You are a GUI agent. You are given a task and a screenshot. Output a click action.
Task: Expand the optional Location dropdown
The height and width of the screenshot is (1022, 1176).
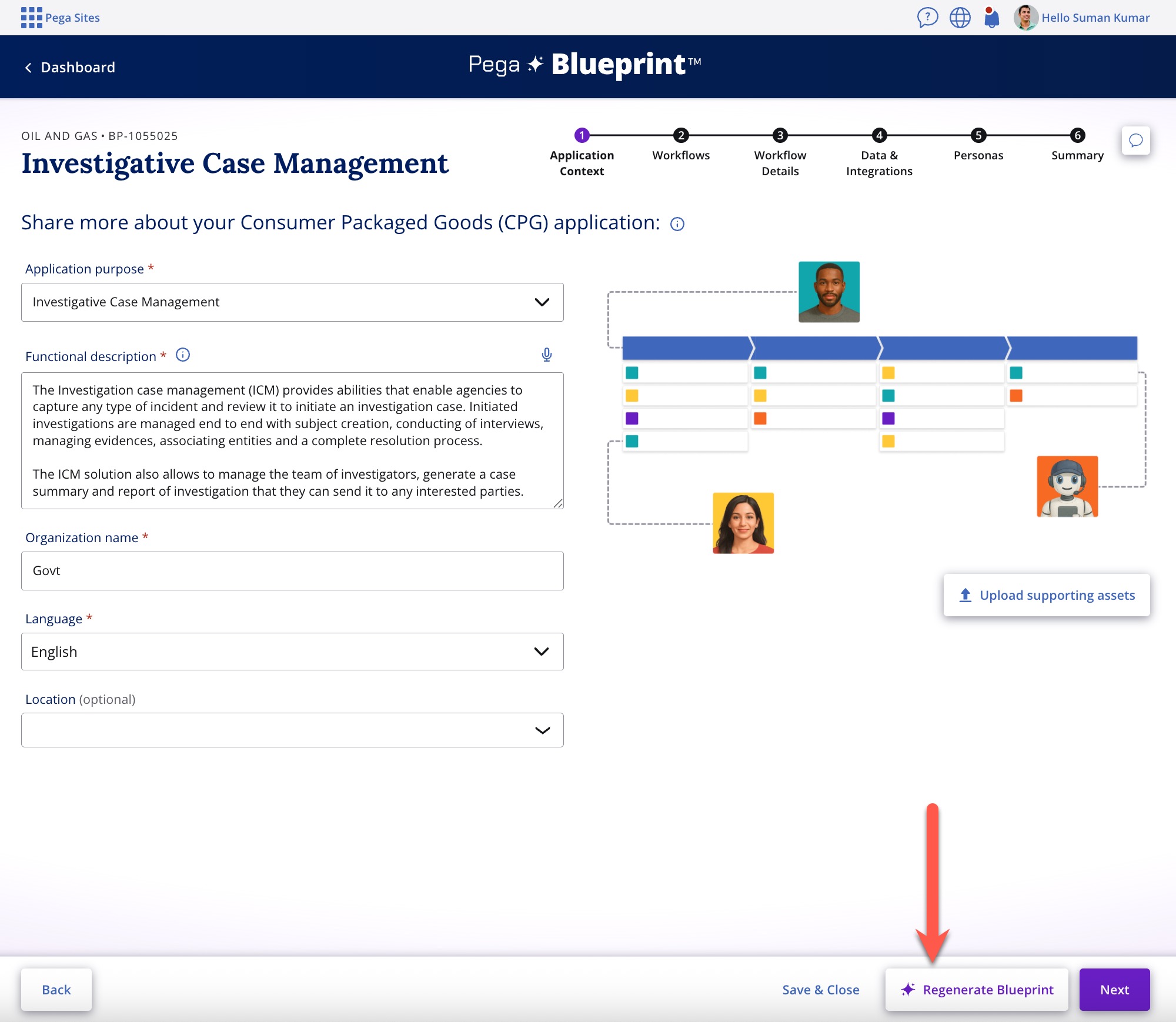point(541,730)
